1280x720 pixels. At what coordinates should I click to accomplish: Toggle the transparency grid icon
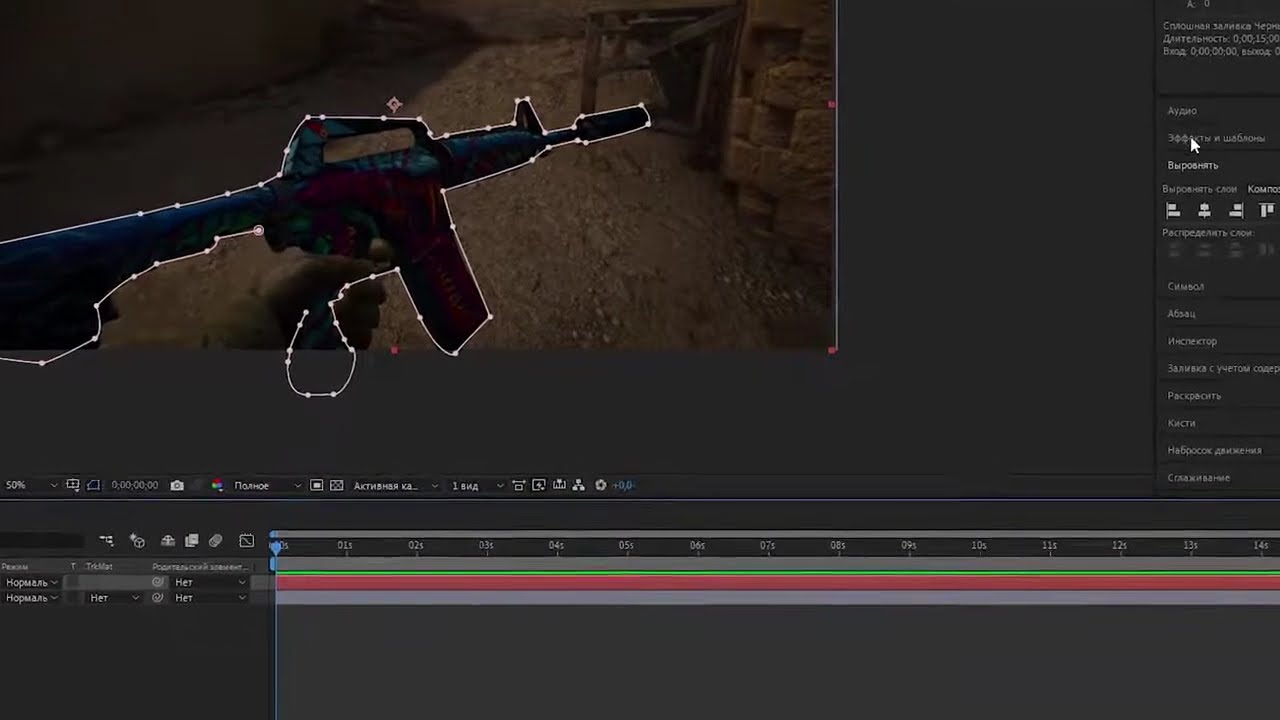pos(336,485)
